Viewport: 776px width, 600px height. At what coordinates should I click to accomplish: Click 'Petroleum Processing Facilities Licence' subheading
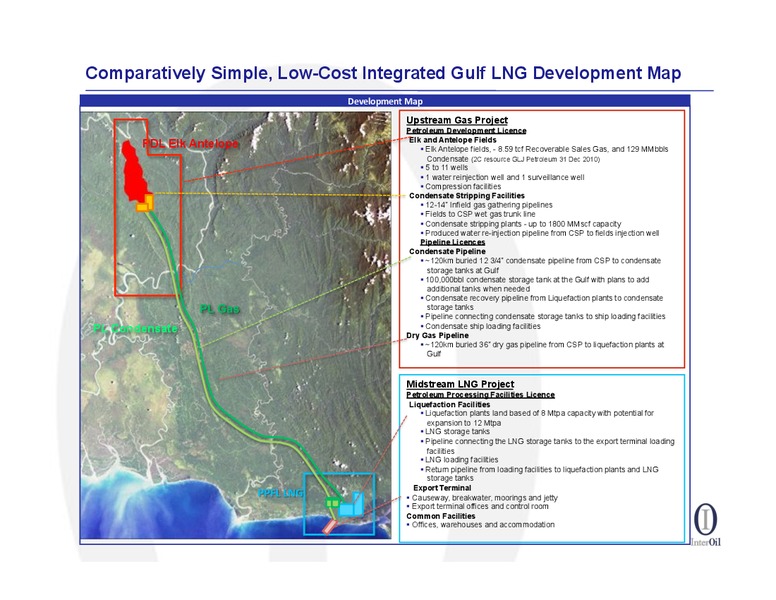click(x=481, y=395)
